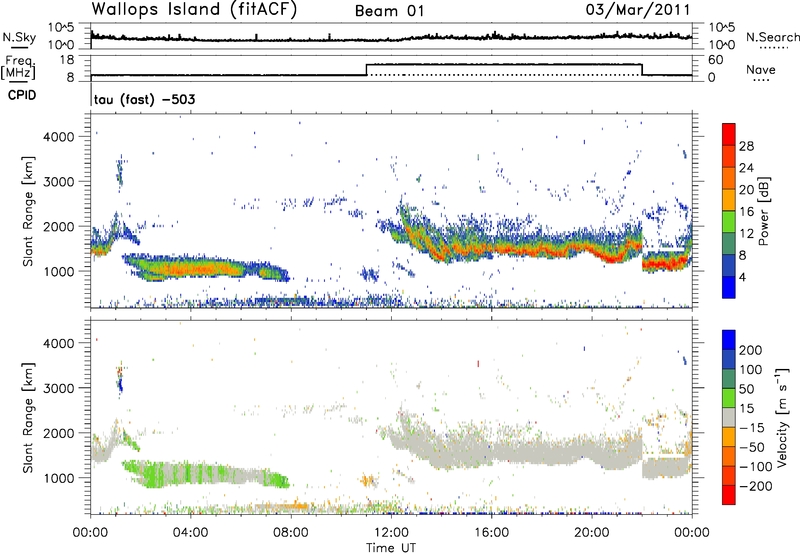Click the '20:00' time axis tick
This screenshot has height=554, width=800.
pos(591,533)
